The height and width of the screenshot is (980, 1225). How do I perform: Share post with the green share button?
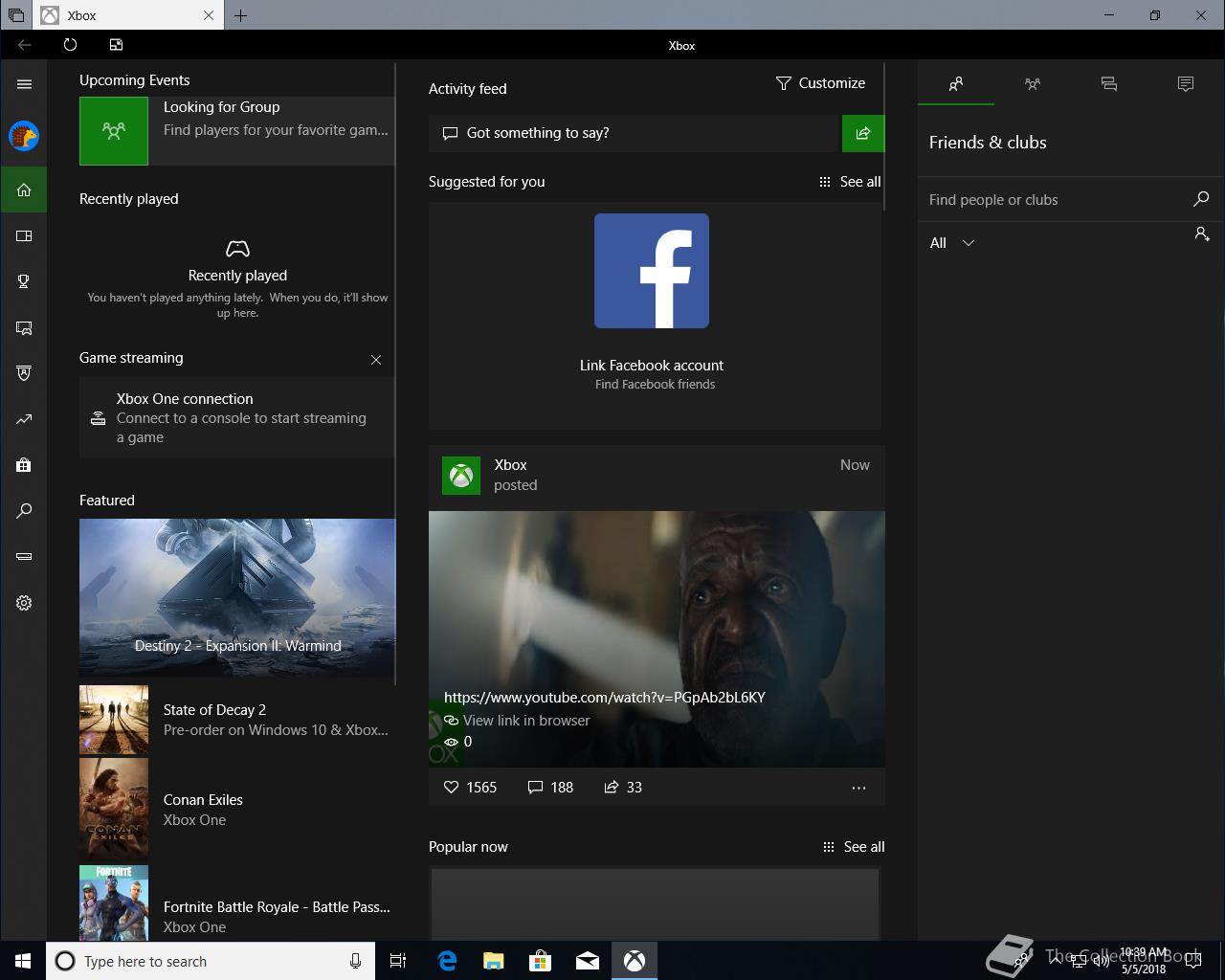tap(862, 133)
